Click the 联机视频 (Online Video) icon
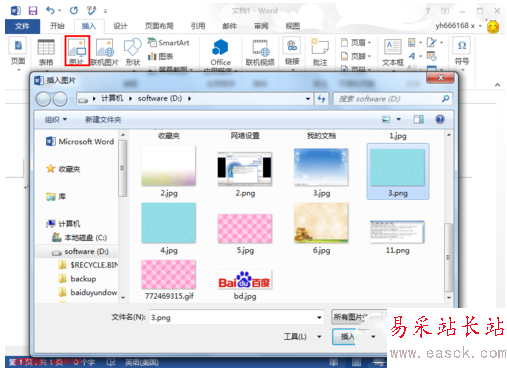Screen dimensions: 507x368 pos(260,52)
